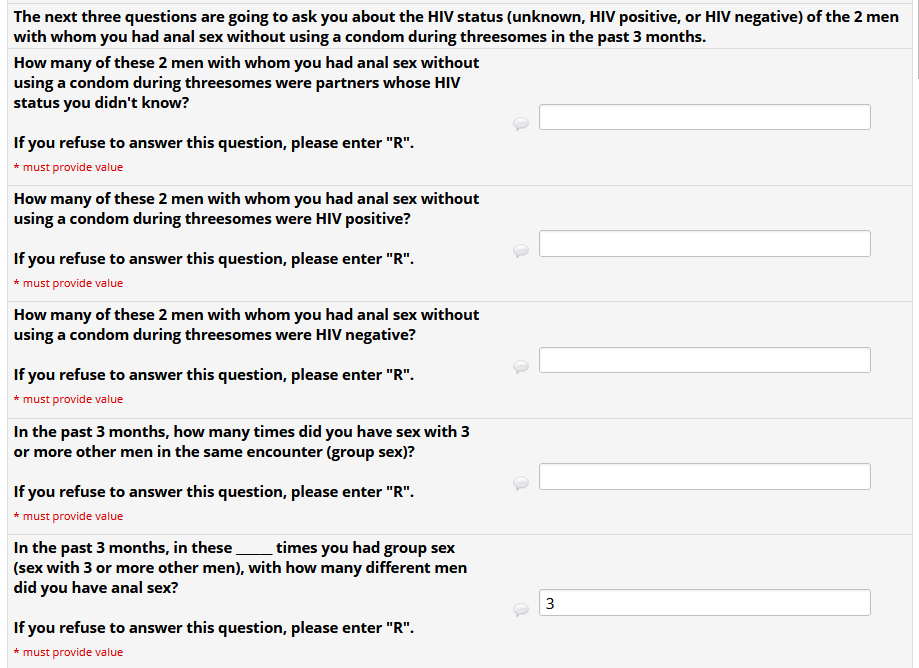Click the page scrollbar on the right edge

tap(916, 40)
